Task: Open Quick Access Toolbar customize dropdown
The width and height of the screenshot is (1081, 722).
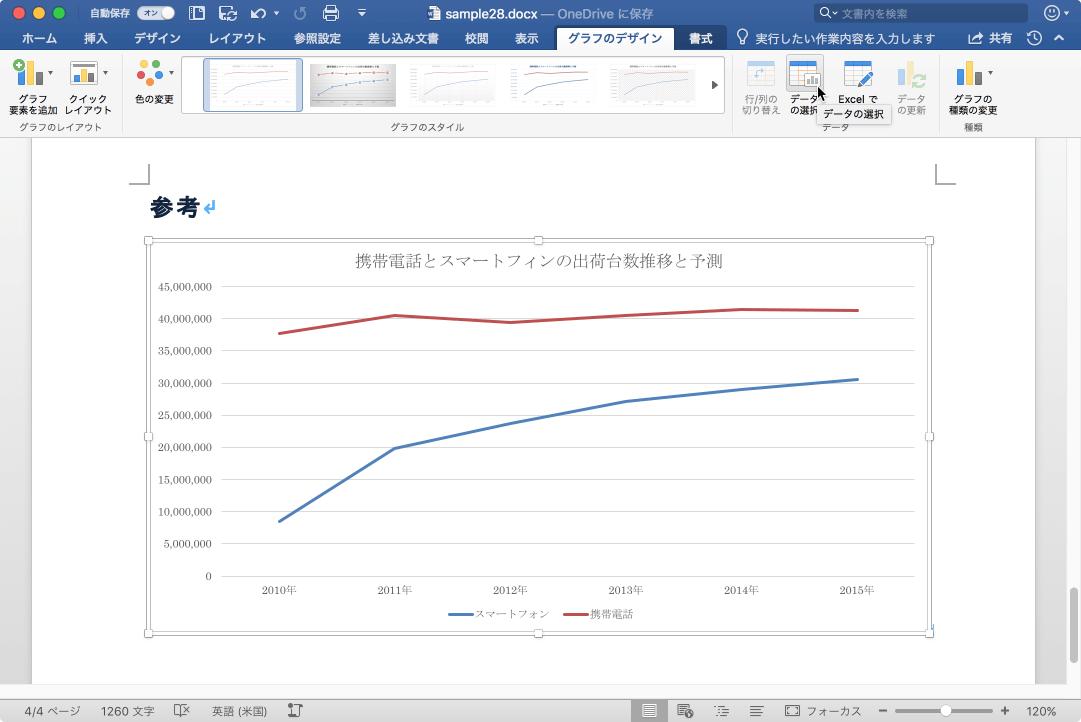Action: tap(361, 13)
